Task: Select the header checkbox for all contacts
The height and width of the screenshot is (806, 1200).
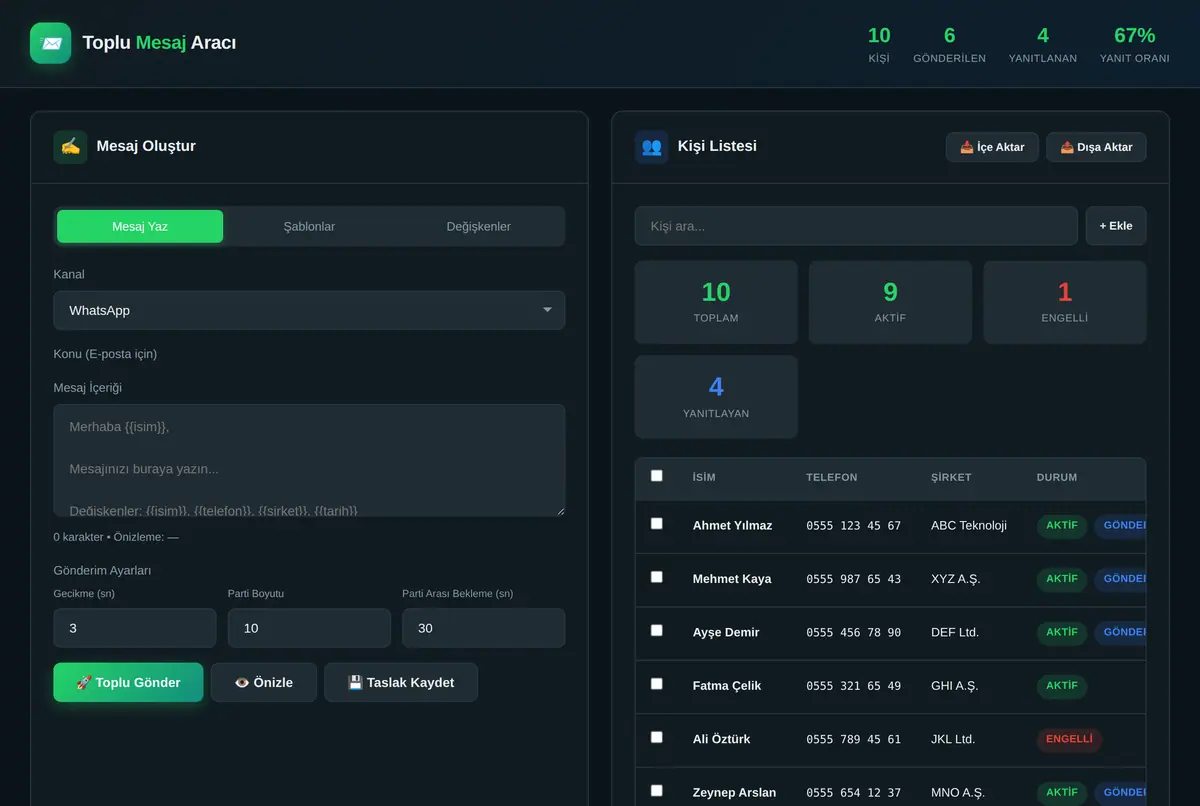Action: coord(656,476)
